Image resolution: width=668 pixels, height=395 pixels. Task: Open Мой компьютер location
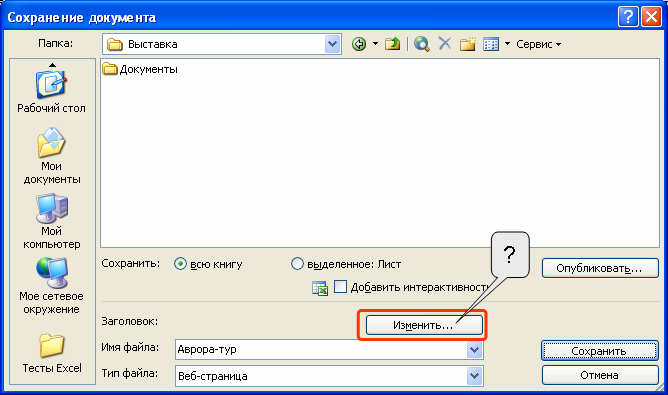[52, 222]
